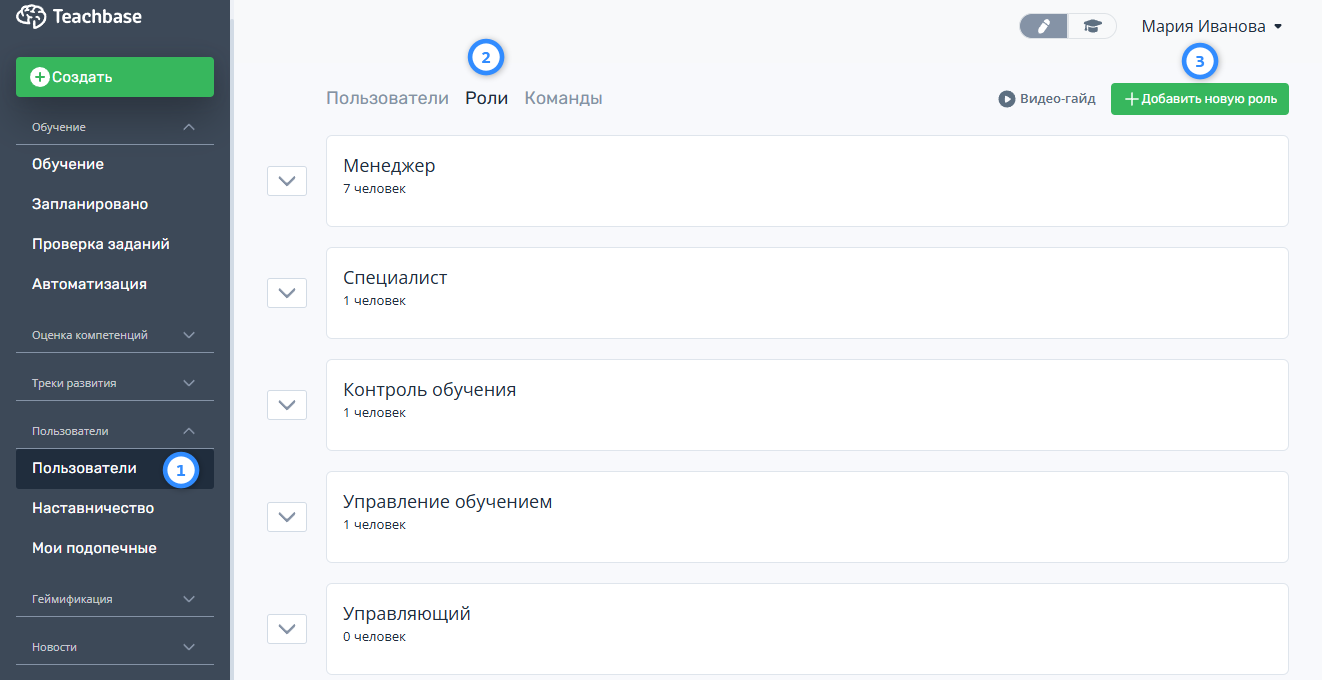The image size is (1322, 680).
Task: Expand the Менеджер role details
Action: [x=287, y=181]
